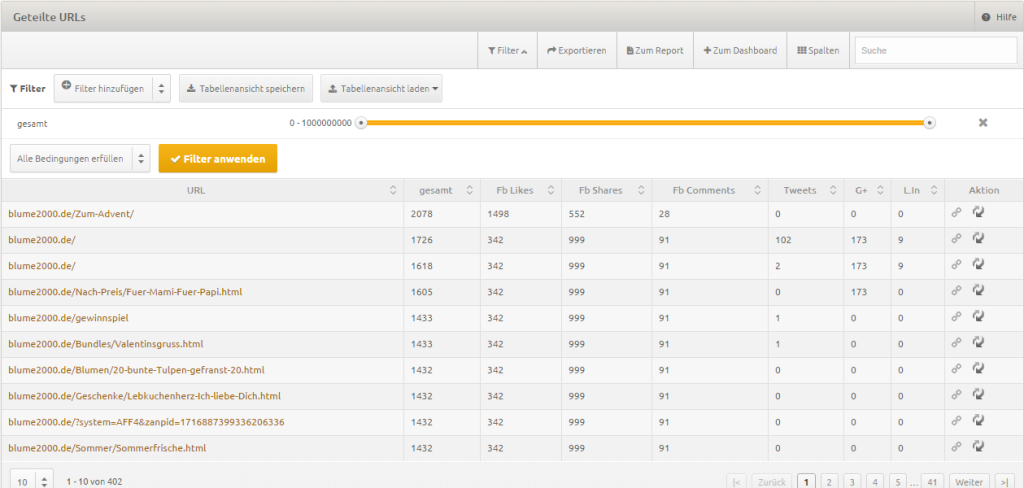Open link icon for Valentinsgruss row
Screen dimensions: 1024x488
pyautogui.click(x=956, y=342)
